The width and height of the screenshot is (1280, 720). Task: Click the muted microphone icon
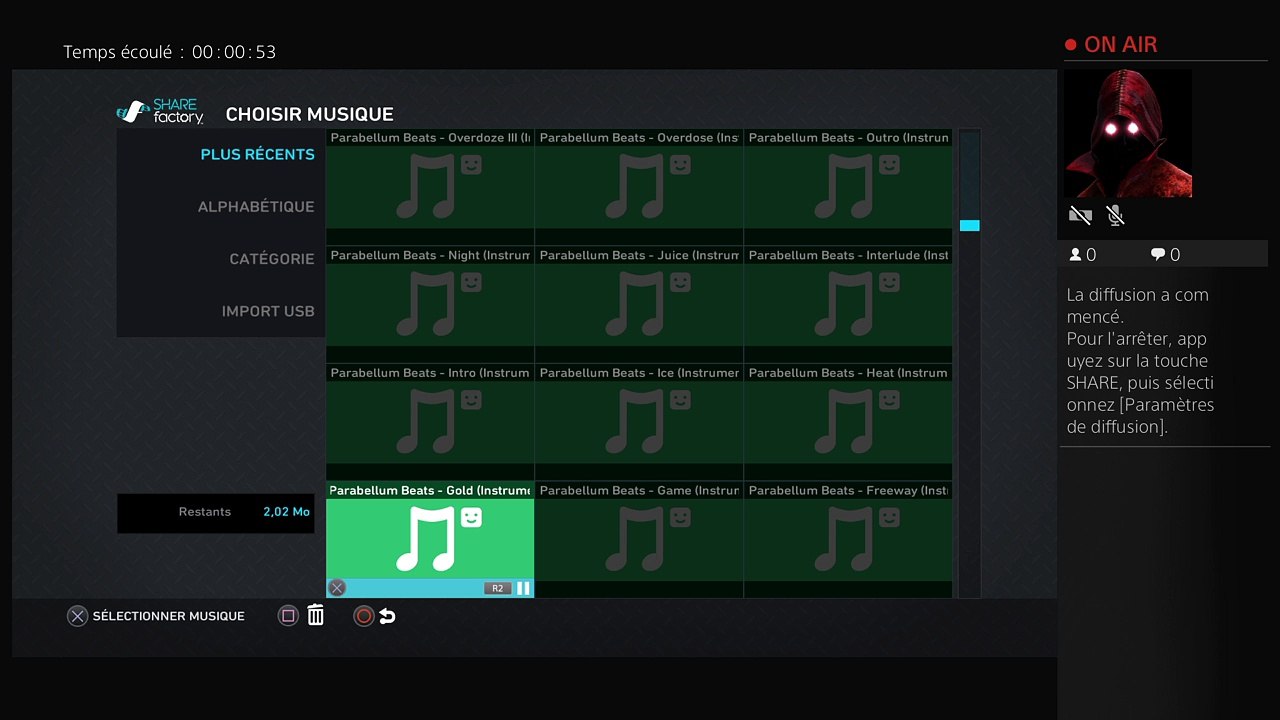tap(1116, 215)
